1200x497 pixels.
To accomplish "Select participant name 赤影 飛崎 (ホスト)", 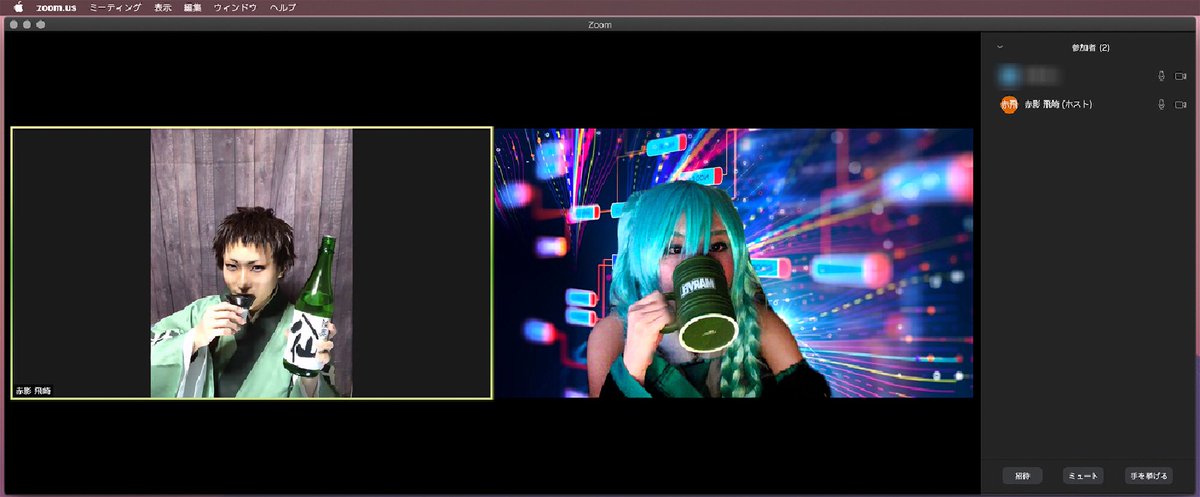I will (1058, 104).
